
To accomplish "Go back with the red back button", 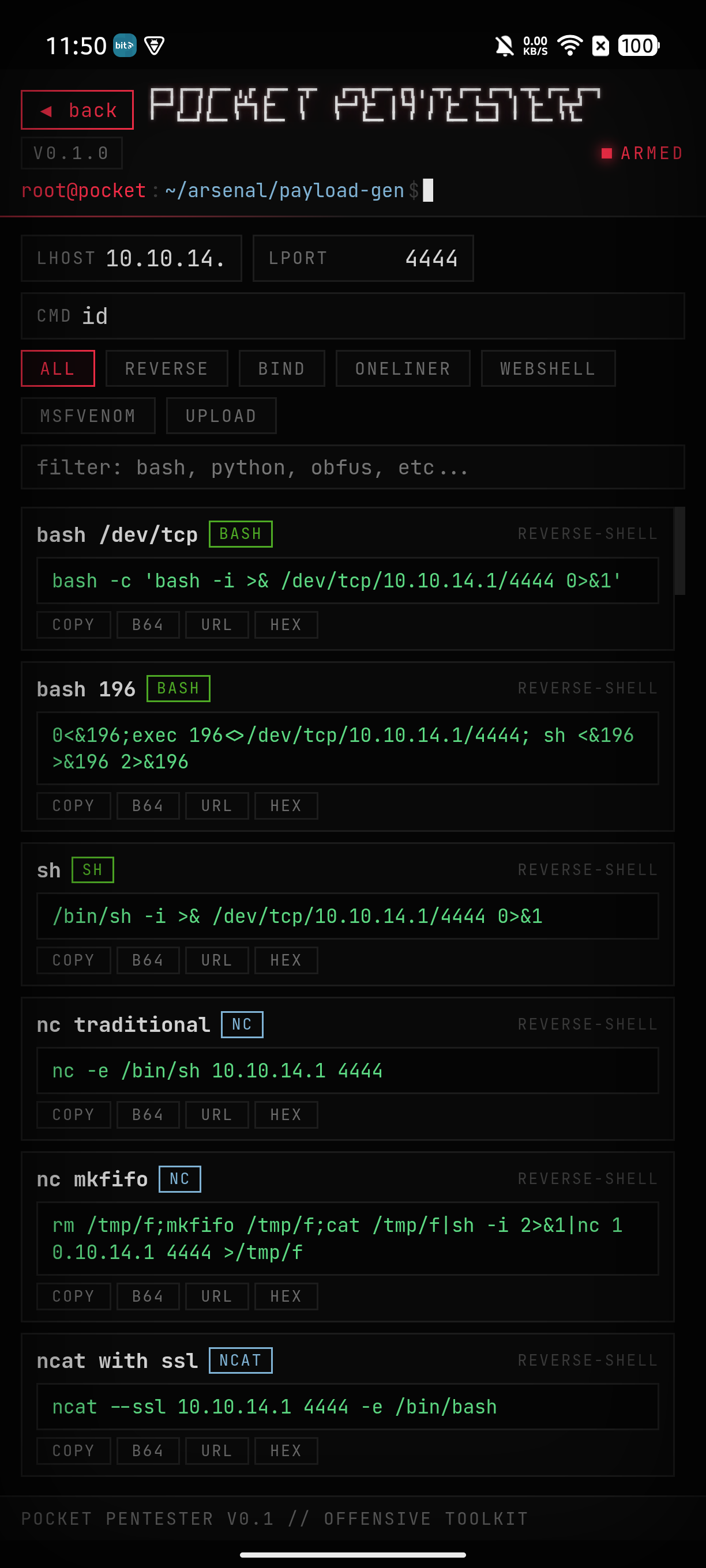I will (x=77, y=110).
